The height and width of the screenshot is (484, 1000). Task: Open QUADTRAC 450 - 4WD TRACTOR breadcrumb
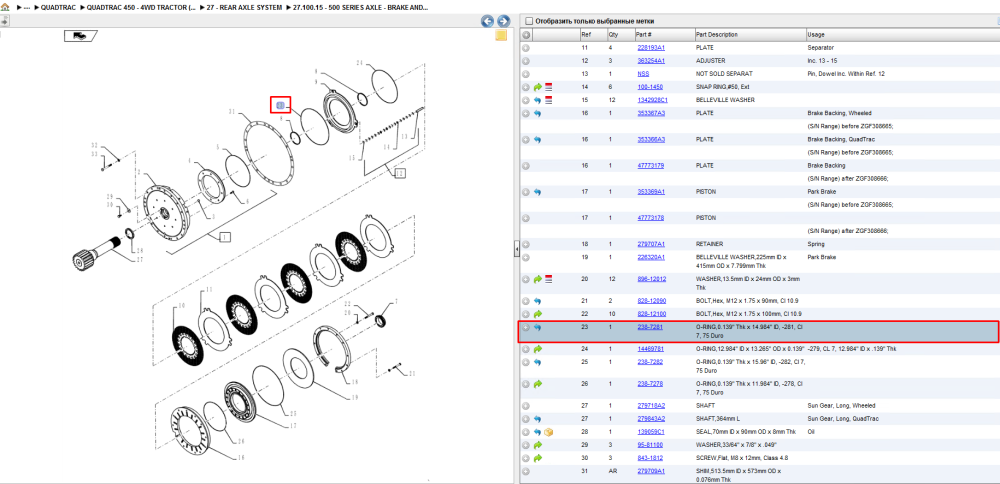141,7
